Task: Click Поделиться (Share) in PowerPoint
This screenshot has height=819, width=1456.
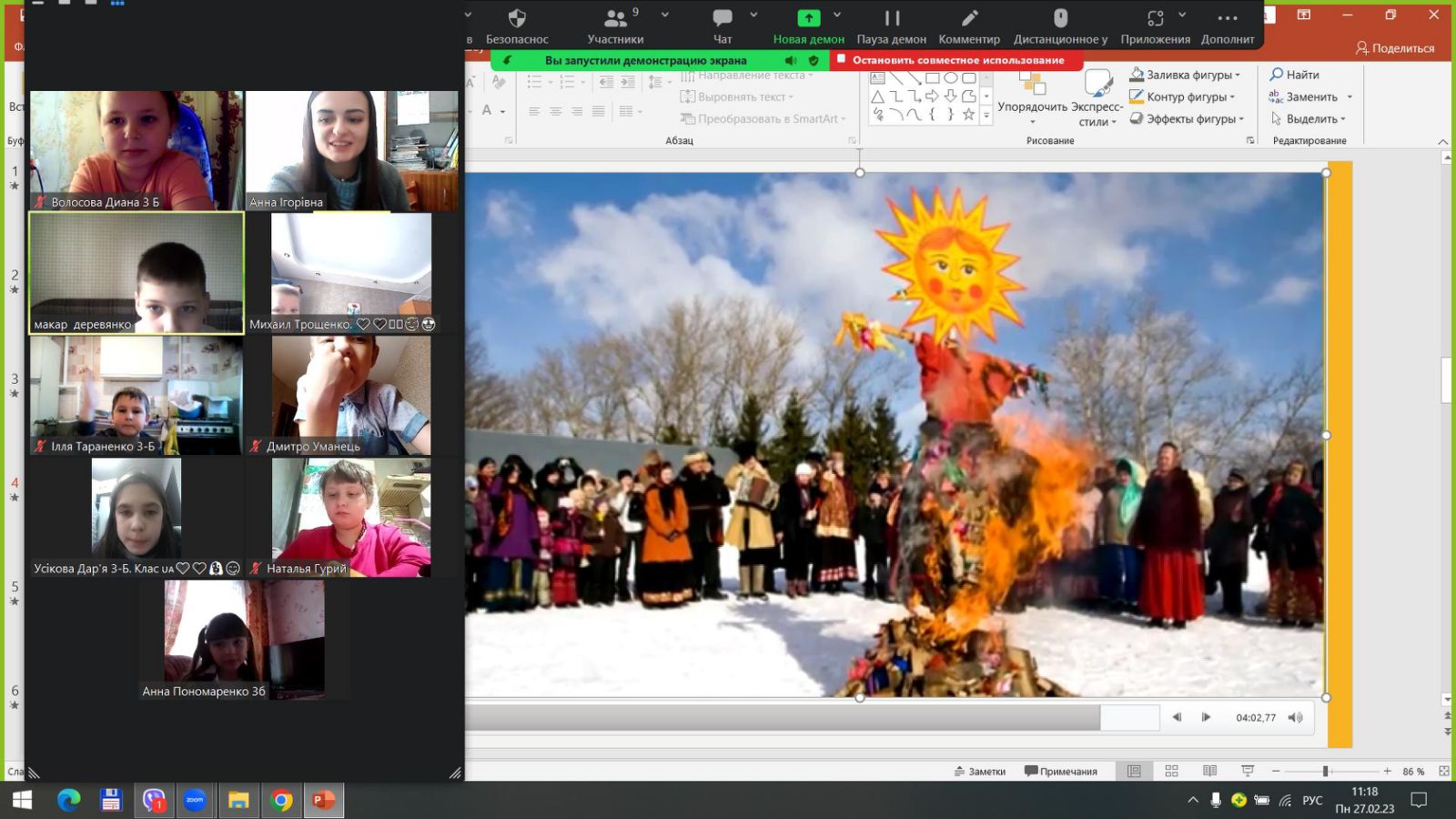Action: point(1395,48)
